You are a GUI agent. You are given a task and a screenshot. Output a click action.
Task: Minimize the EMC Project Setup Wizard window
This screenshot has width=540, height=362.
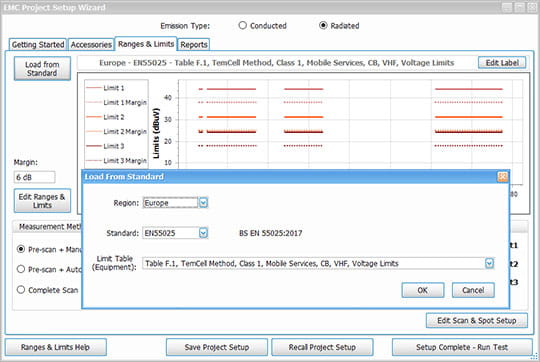(507, 8)
